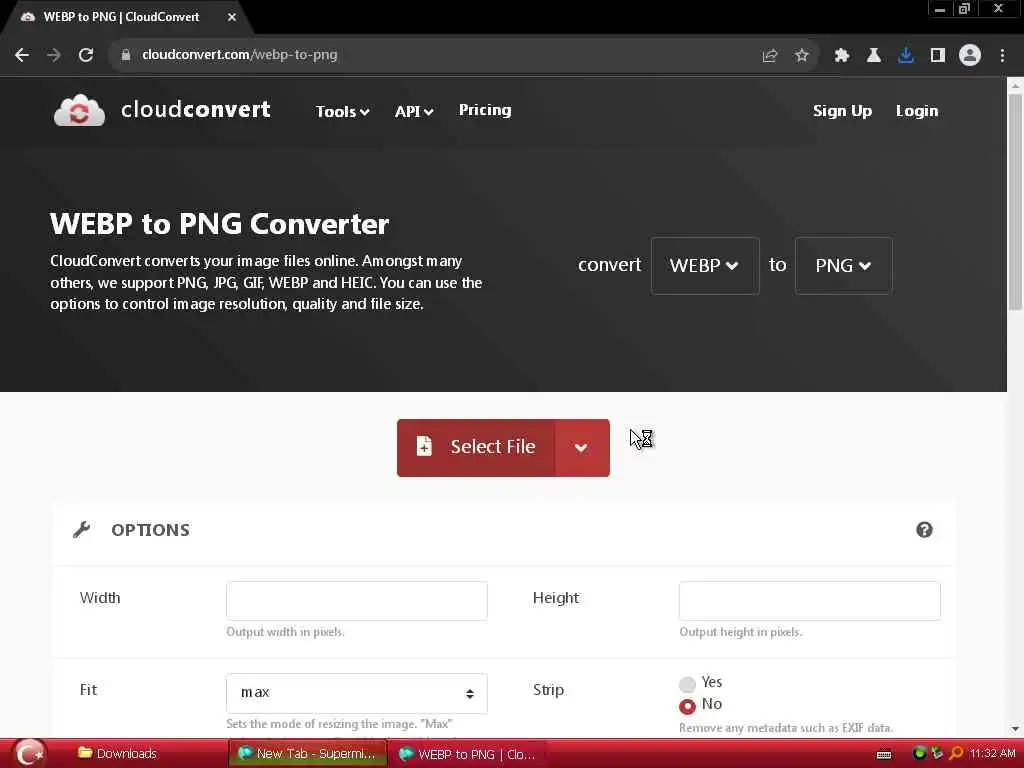Open the Extensions puzzle icon
The image size is (1024, 768).
[841, 56]
